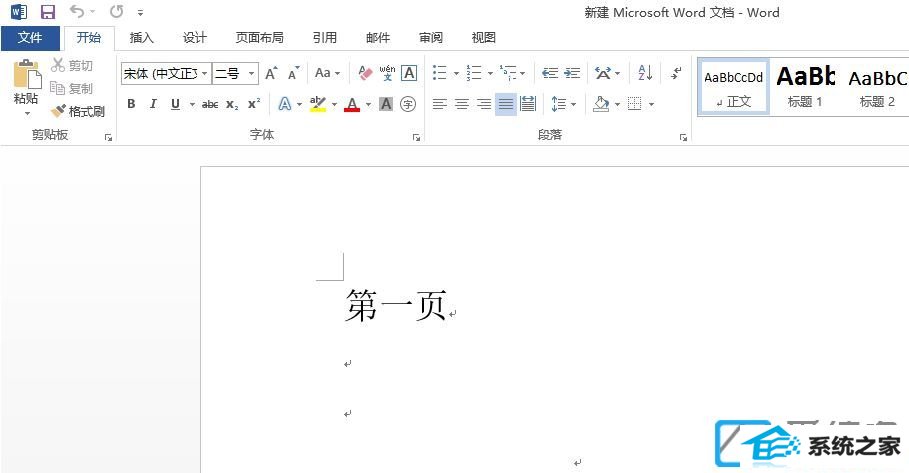Open the borders icon menu
This screenshot has height=473, width=909.
(635, 104)
